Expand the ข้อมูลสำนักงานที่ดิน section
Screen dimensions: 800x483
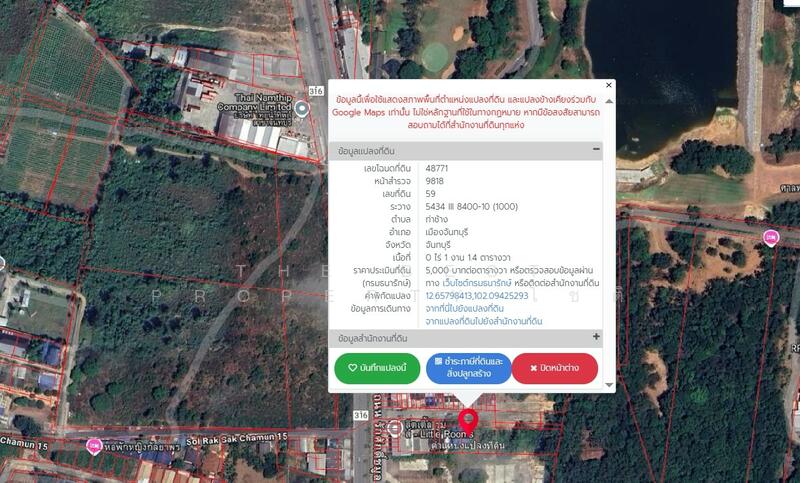596,337
